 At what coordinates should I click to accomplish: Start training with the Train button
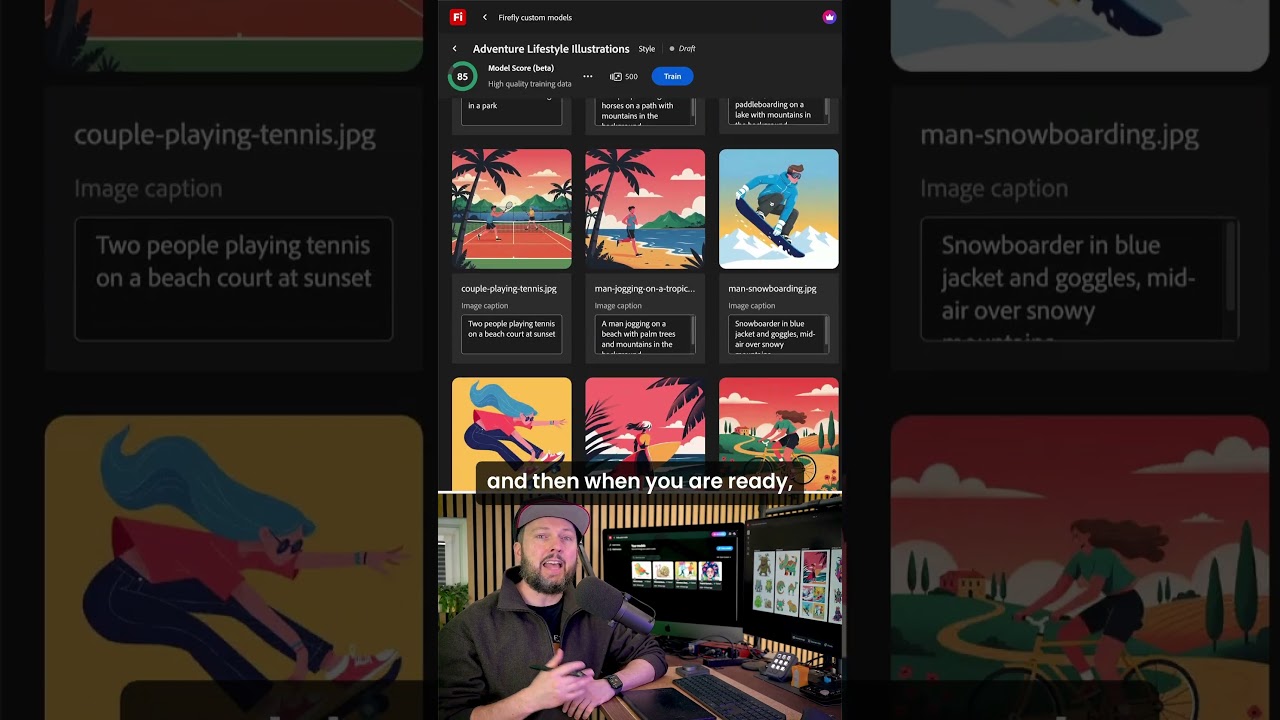[672, 76]
